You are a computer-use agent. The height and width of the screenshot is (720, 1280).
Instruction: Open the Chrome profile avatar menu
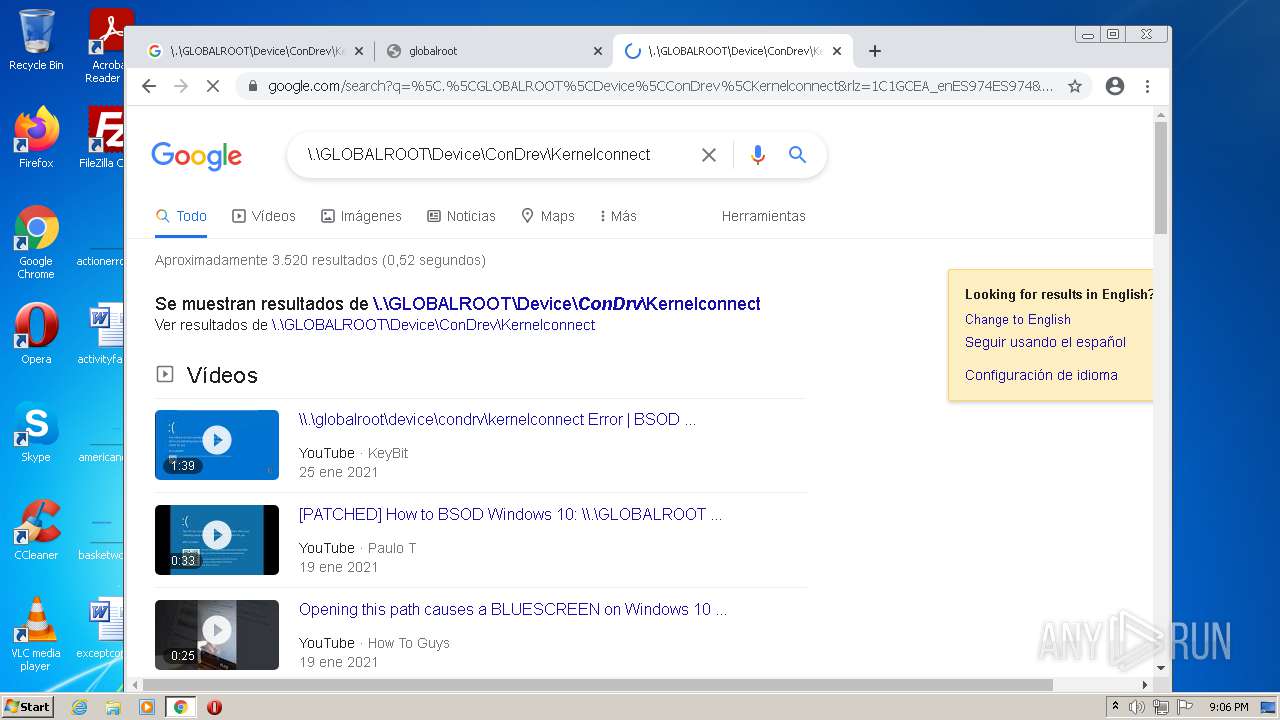click(x=1115, y=86)
